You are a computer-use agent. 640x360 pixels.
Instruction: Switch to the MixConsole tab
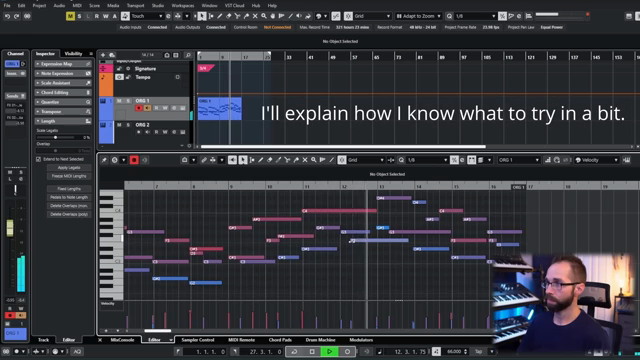pyautogui.click(x=122, y=340)
